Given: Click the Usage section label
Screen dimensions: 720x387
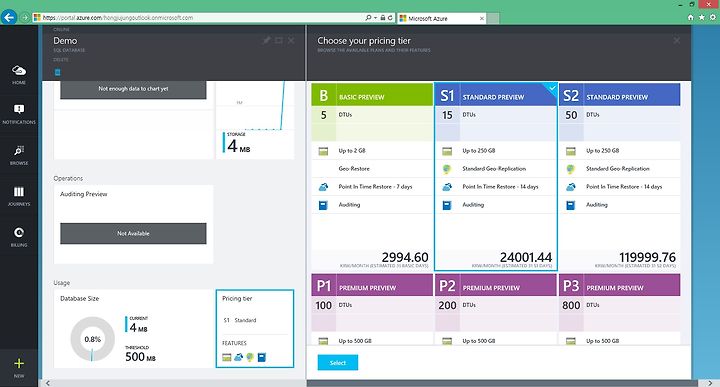Looking at the screenshot, I should (x=62, y=283).
